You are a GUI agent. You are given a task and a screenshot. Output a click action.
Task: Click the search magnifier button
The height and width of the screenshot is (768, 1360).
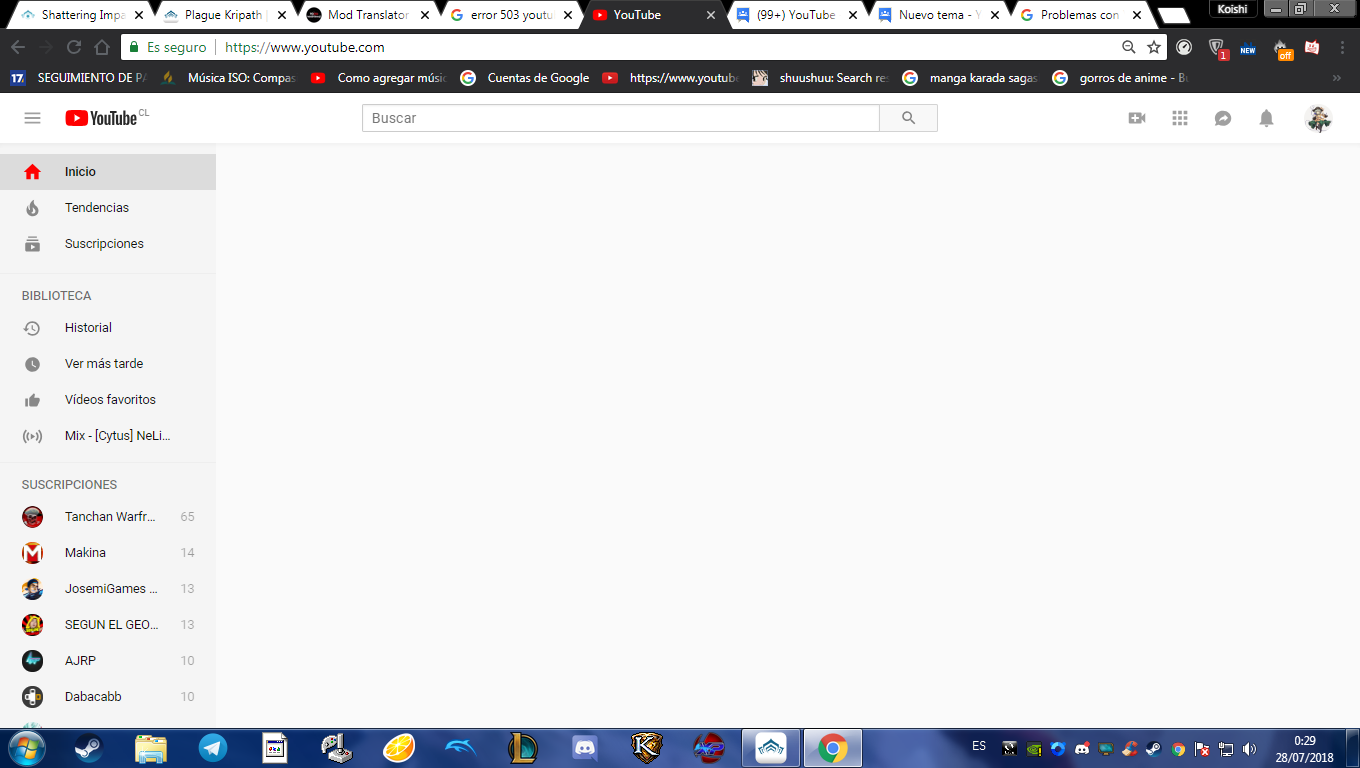pos(908,118)
